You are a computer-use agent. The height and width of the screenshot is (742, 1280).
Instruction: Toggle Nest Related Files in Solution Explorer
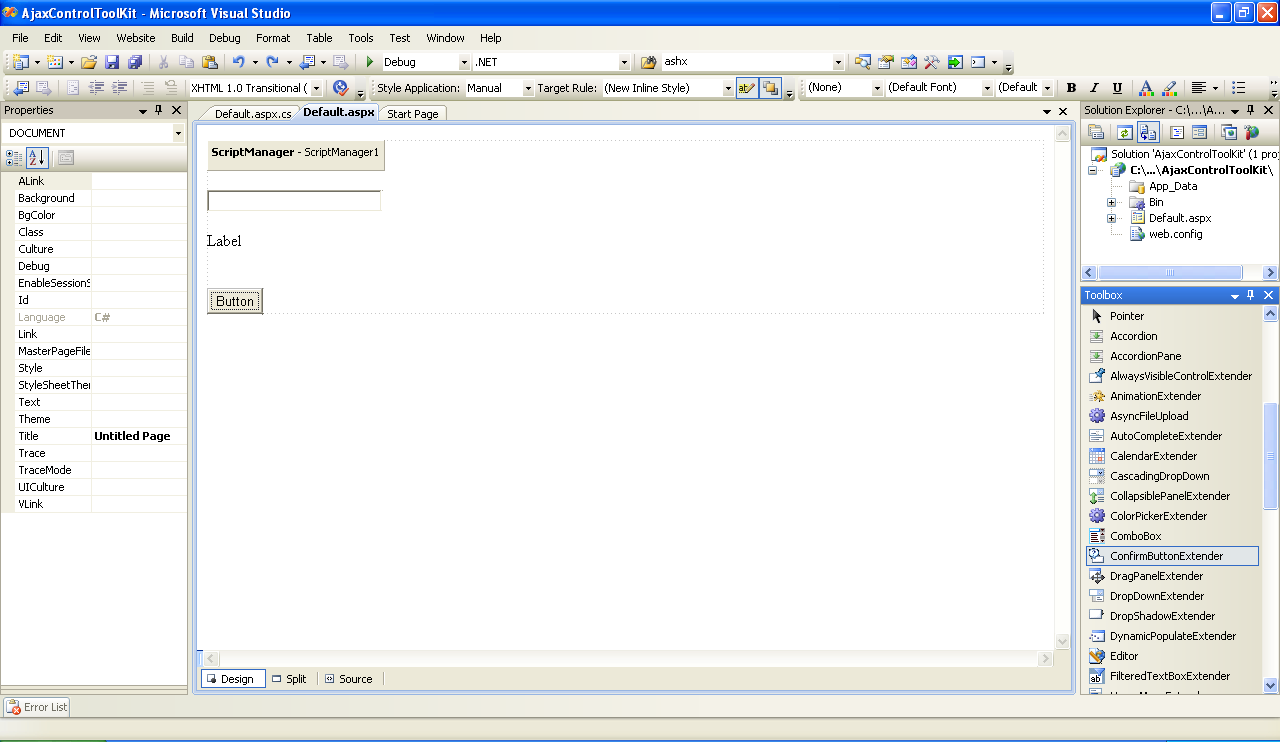[1148, 132]
